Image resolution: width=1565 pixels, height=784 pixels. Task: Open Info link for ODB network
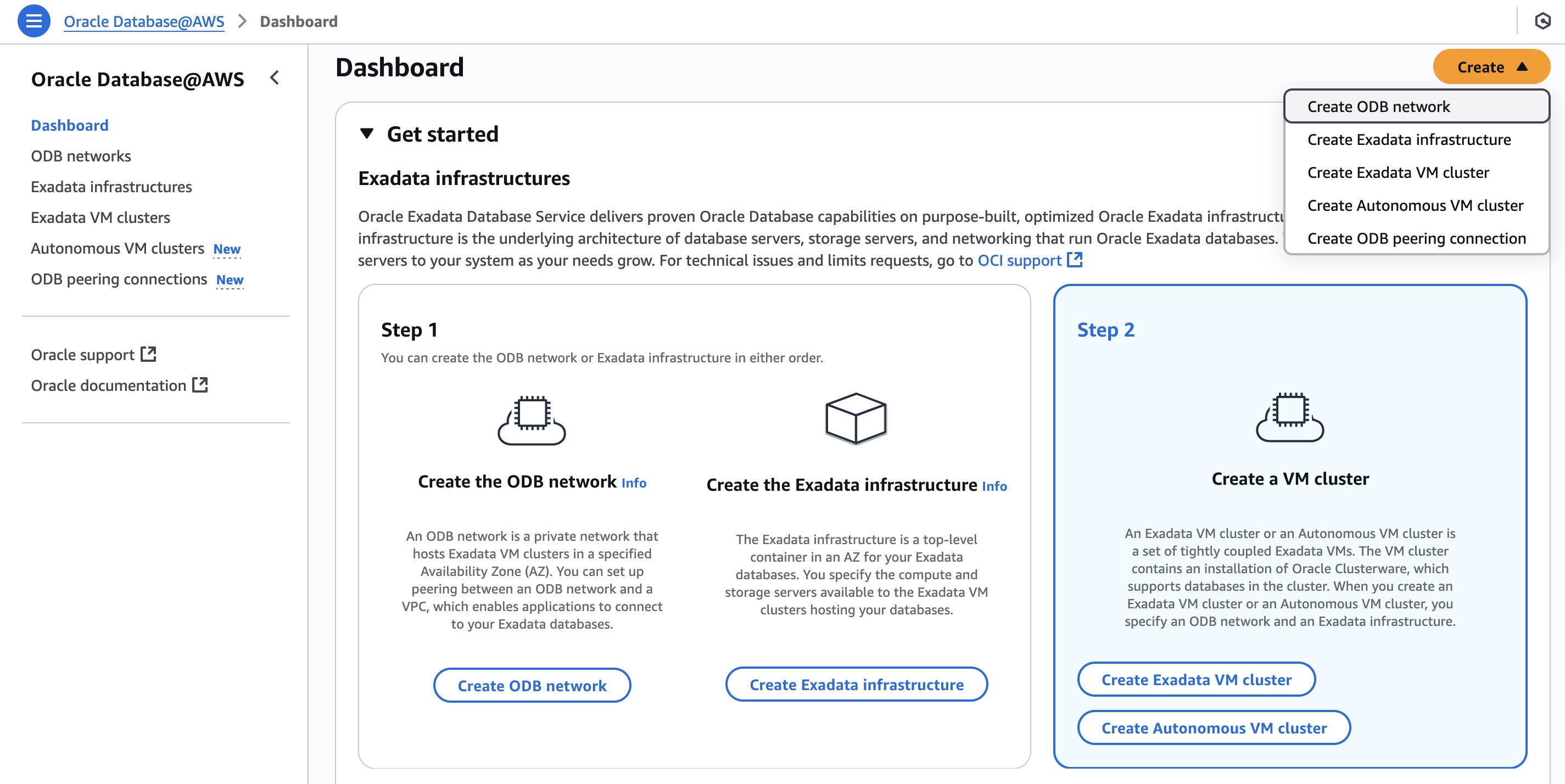tap(633, 483)
